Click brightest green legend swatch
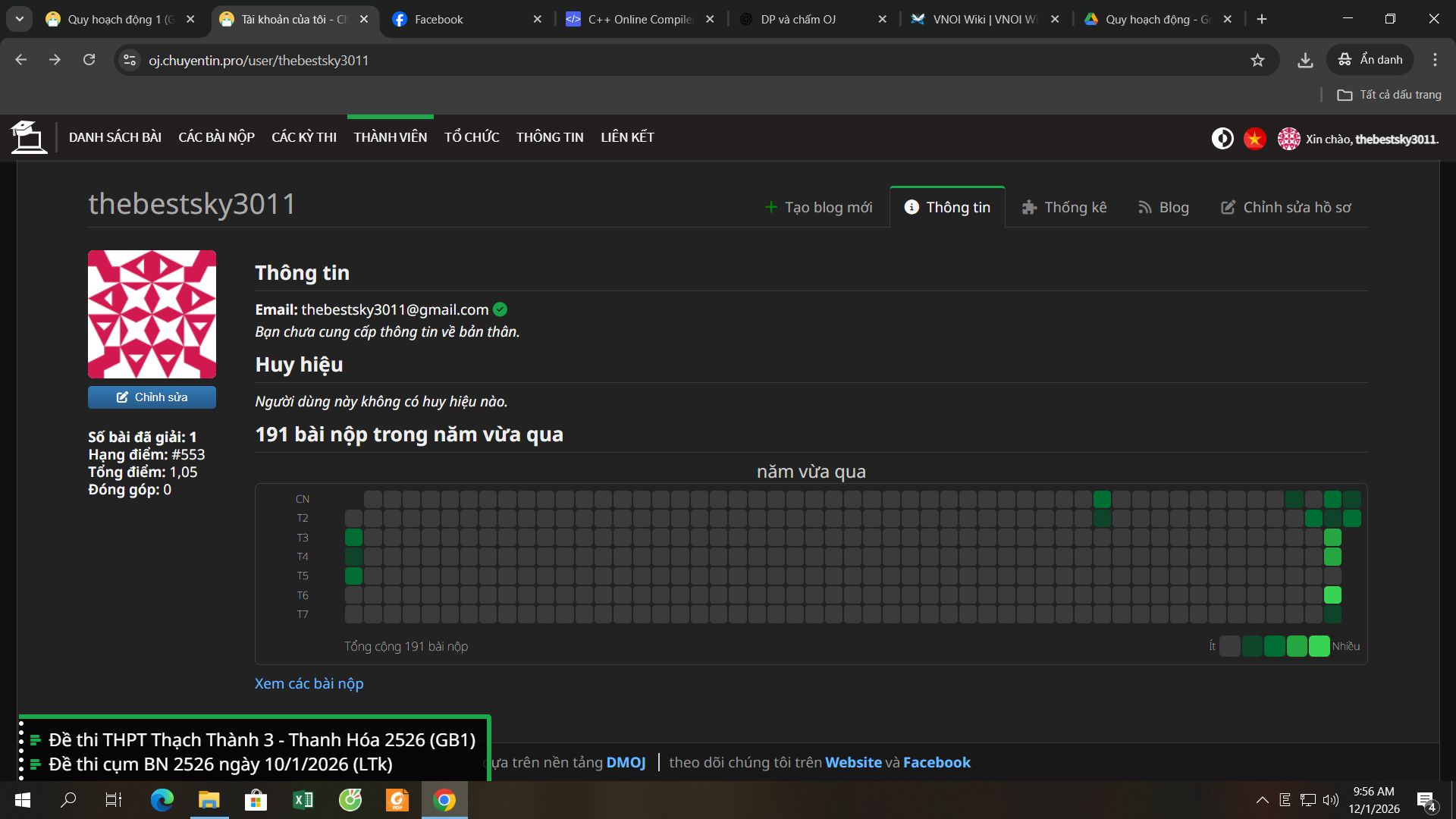 [1319, 646]
